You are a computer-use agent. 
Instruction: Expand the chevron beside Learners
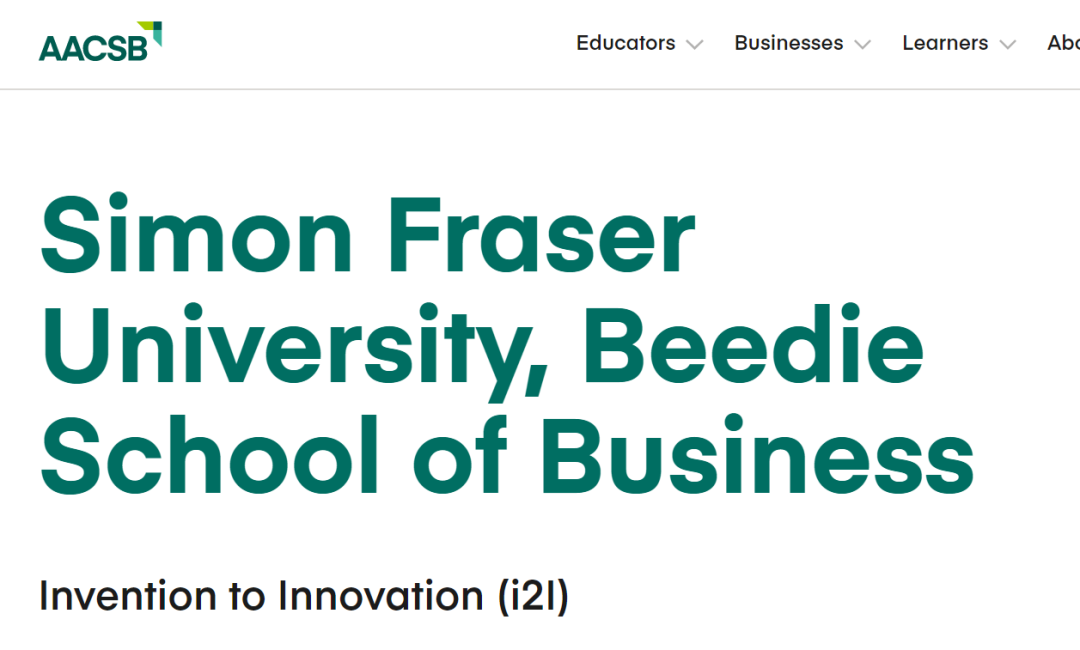point(1008,44)
